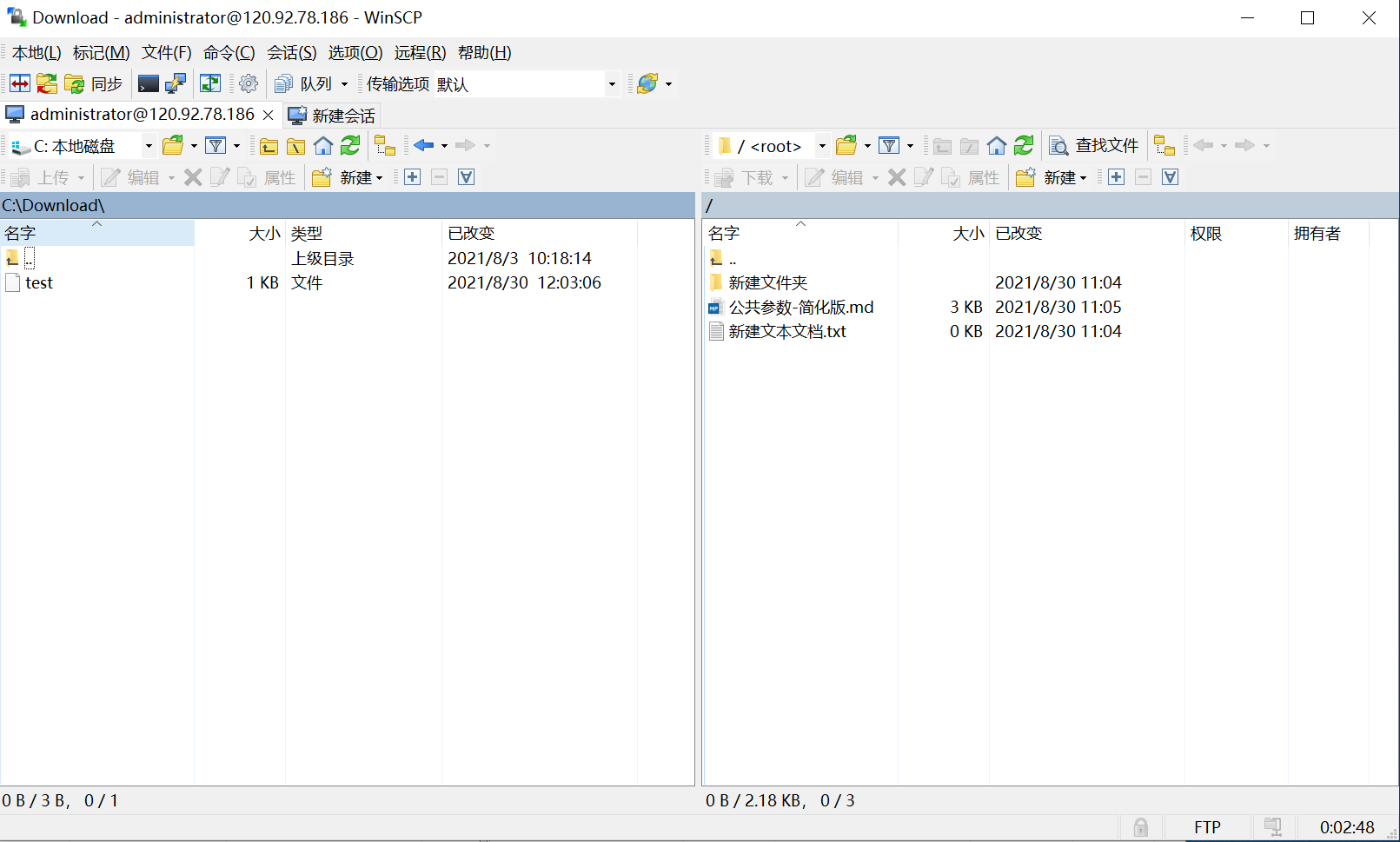This screenshot has width=1400, height=842.
Task: Click invert selection icon in local panel
Action: 467,177
